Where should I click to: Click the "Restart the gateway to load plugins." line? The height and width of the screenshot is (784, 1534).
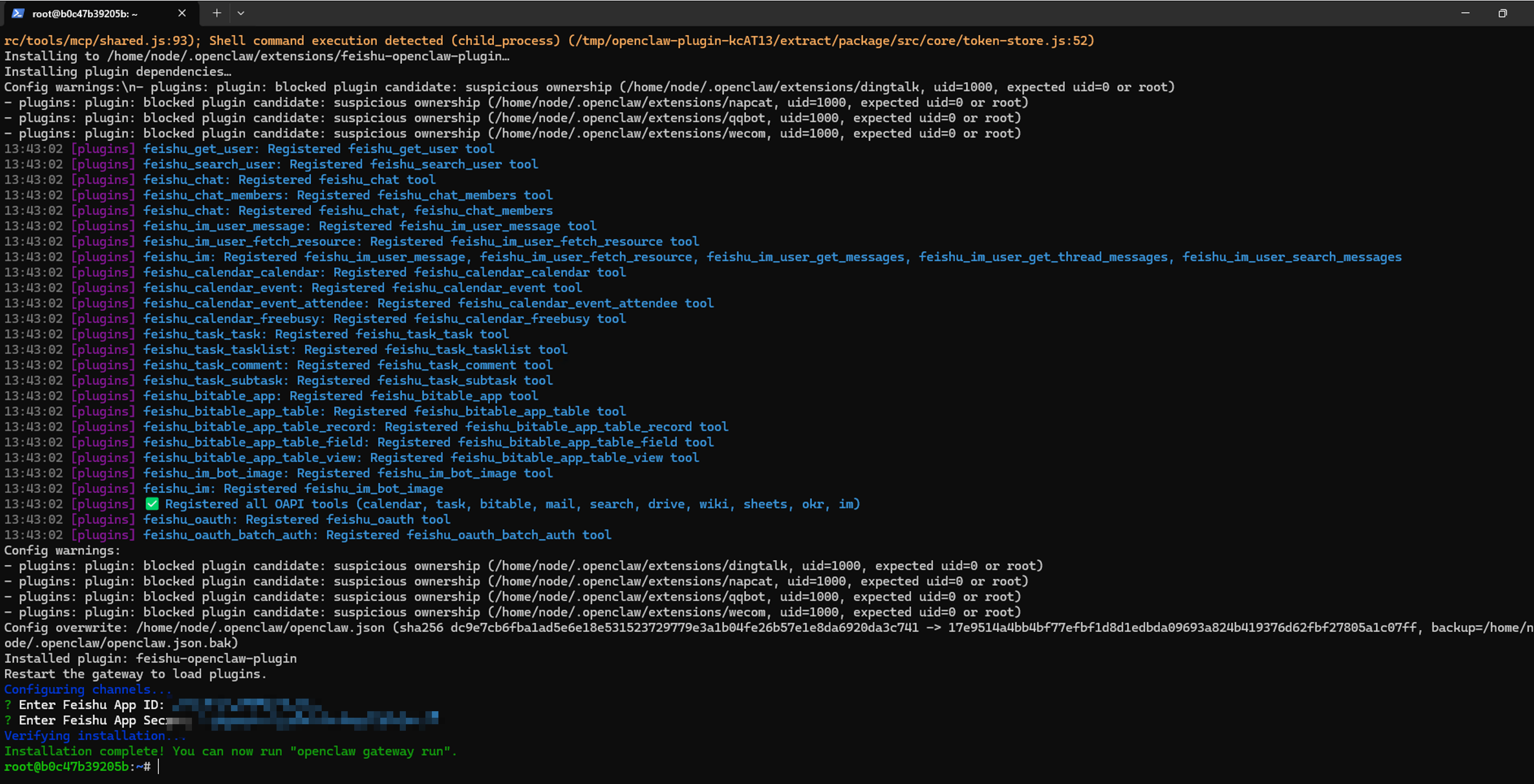(135, 674)
